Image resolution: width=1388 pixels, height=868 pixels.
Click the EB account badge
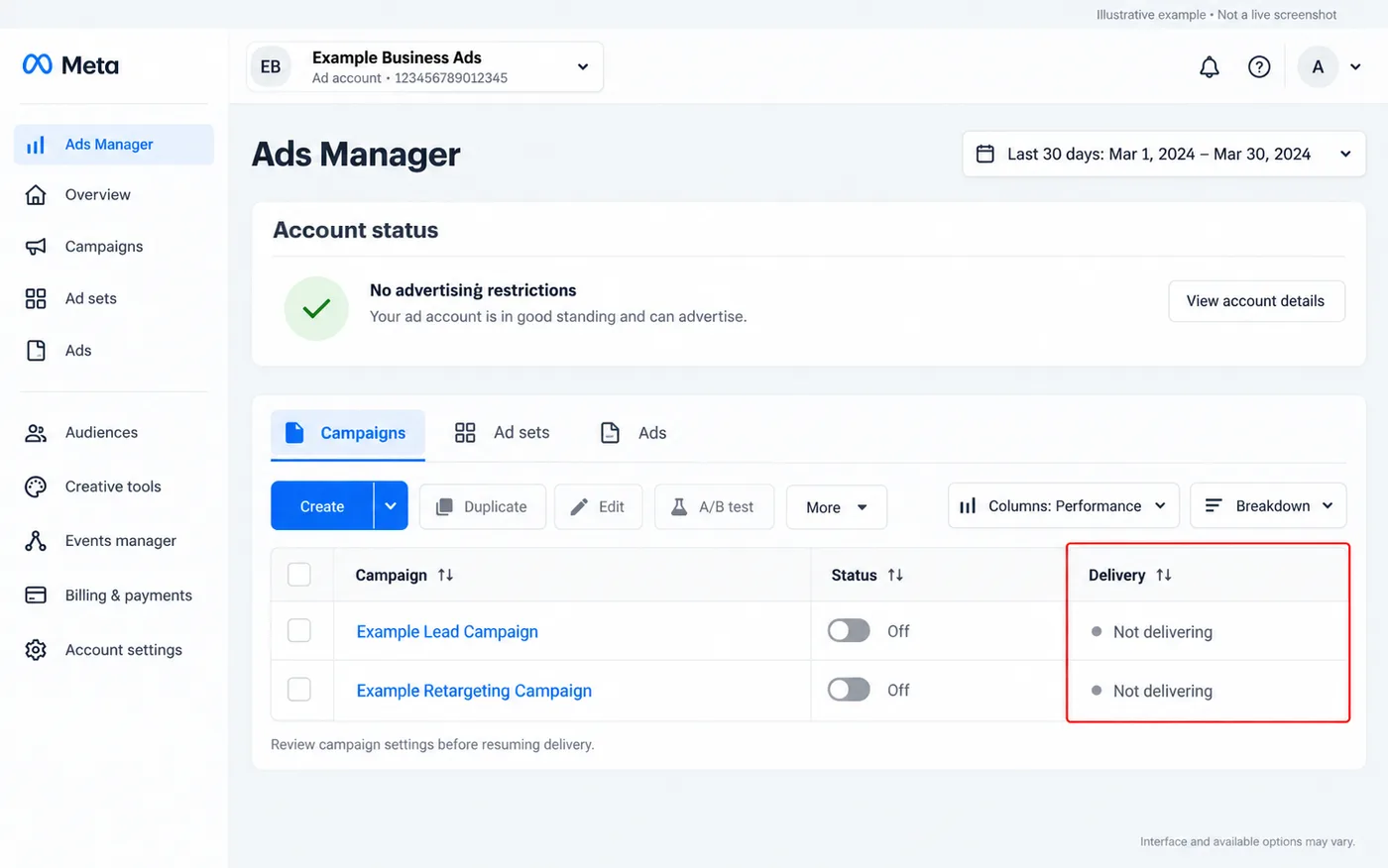pyautogui.click(x=271, y=67)
